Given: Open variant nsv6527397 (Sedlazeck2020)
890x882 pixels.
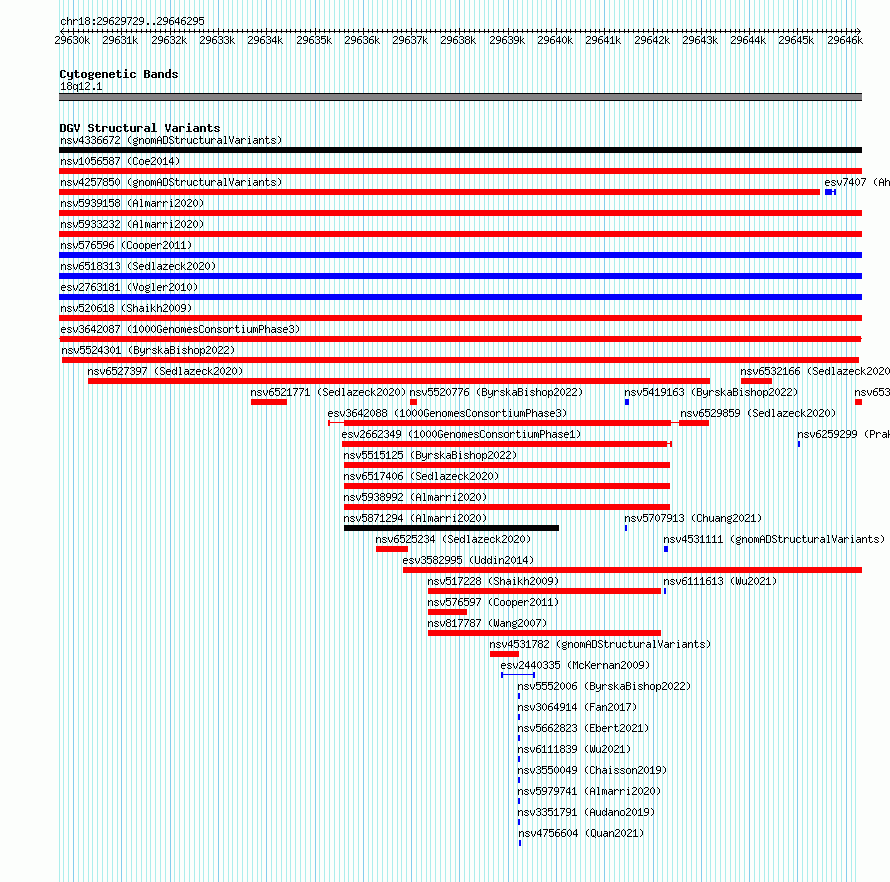Looking at the screenshot, I should pos(165,371).
